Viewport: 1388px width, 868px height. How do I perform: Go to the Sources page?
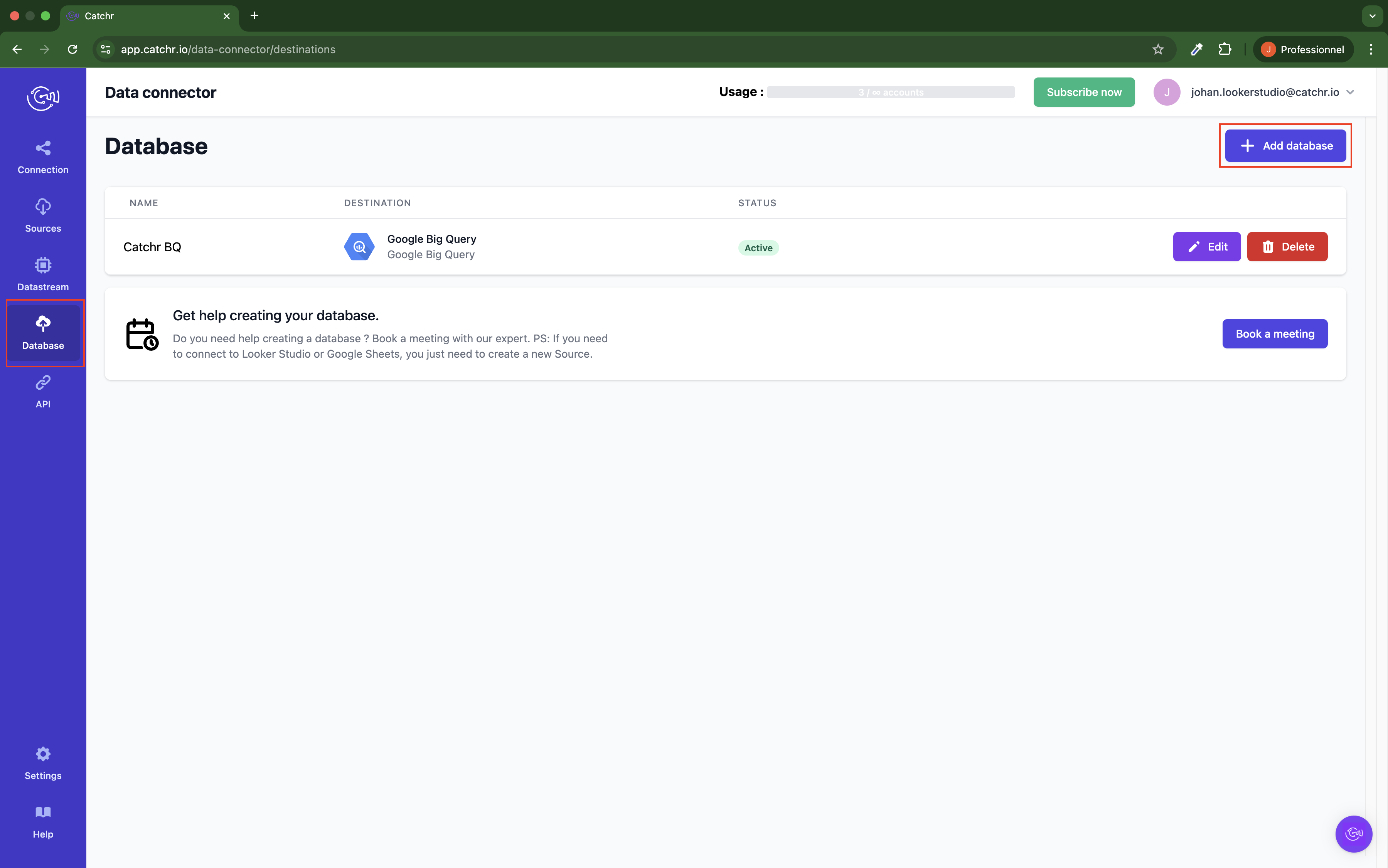[43, 216]
